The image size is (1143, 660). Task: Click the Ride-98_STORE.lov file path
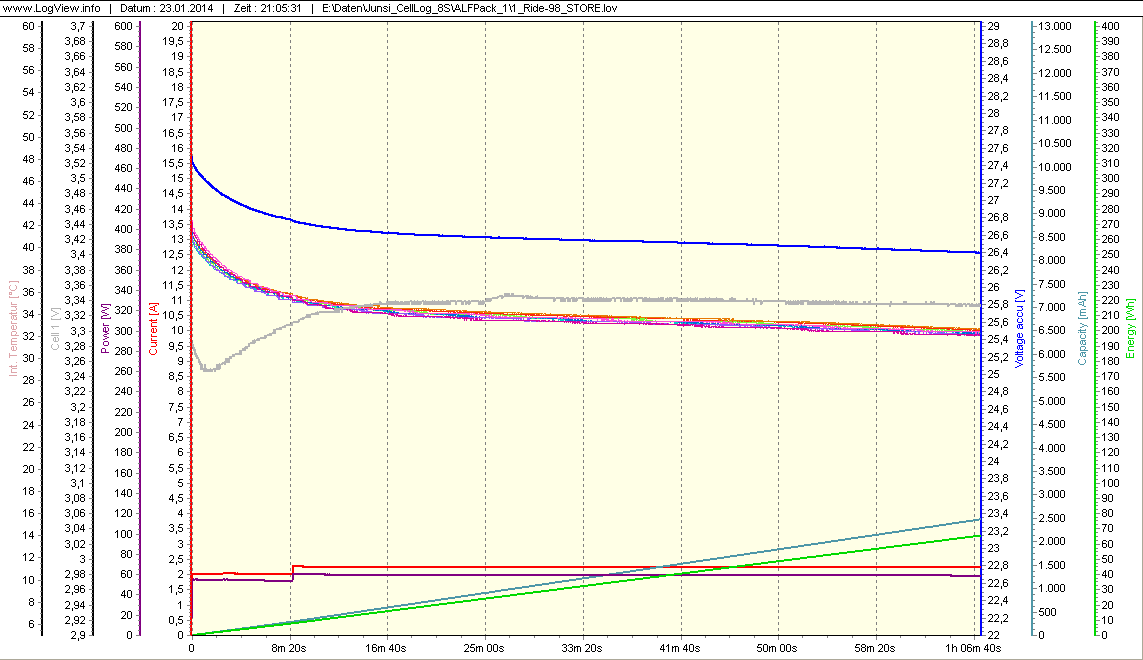pyautogui.click(x=474, y=8)
